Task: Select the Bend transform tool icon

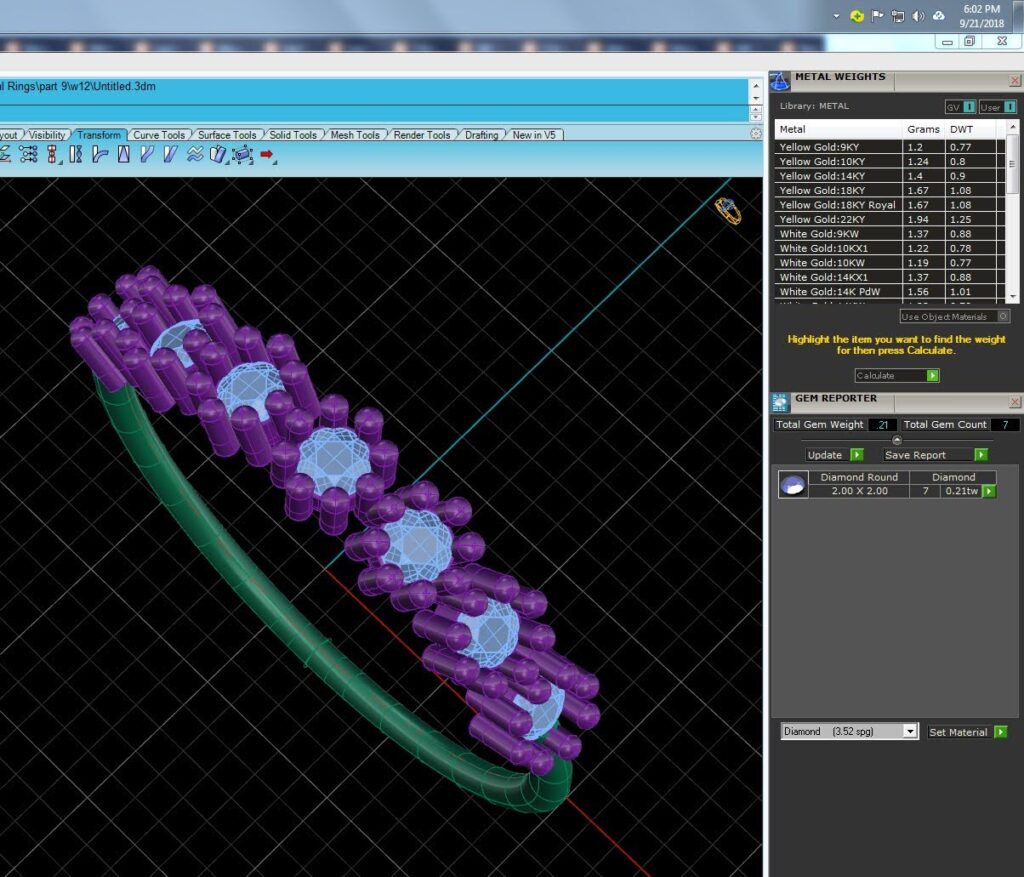Action: [100, 154]
